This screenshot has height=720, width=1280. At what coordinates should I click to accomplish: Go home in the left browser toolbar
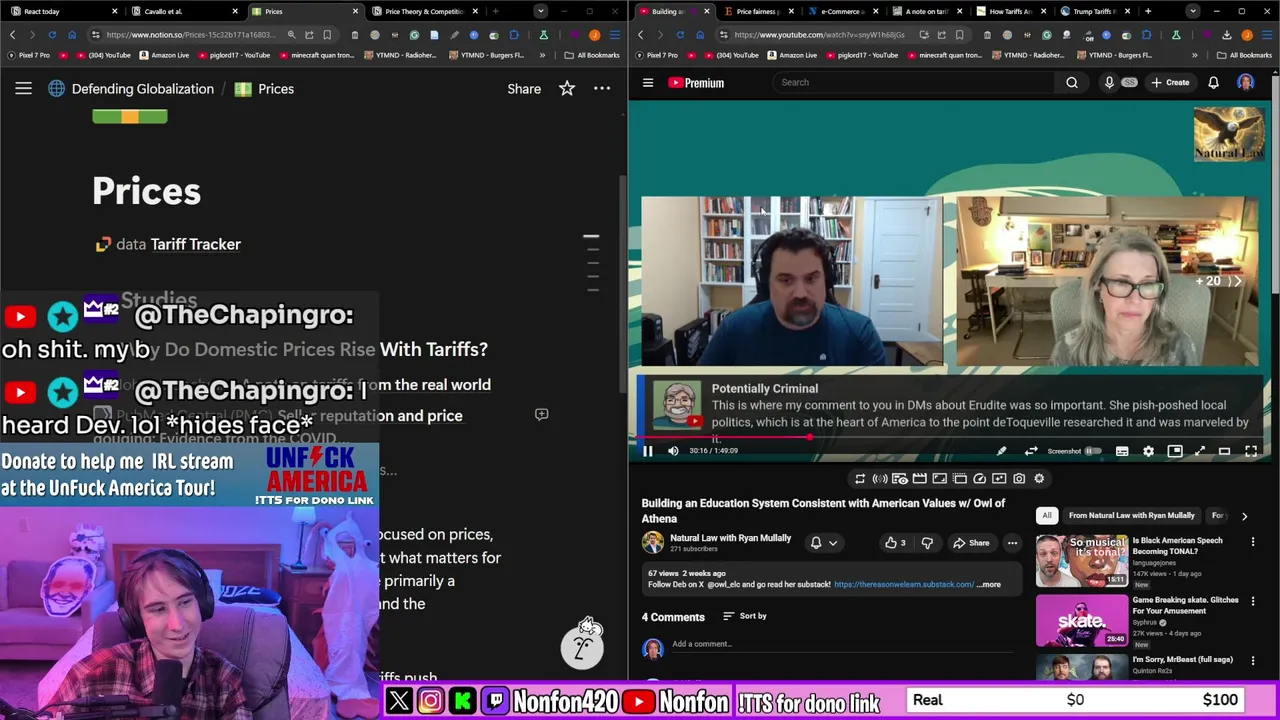point(73,35)
